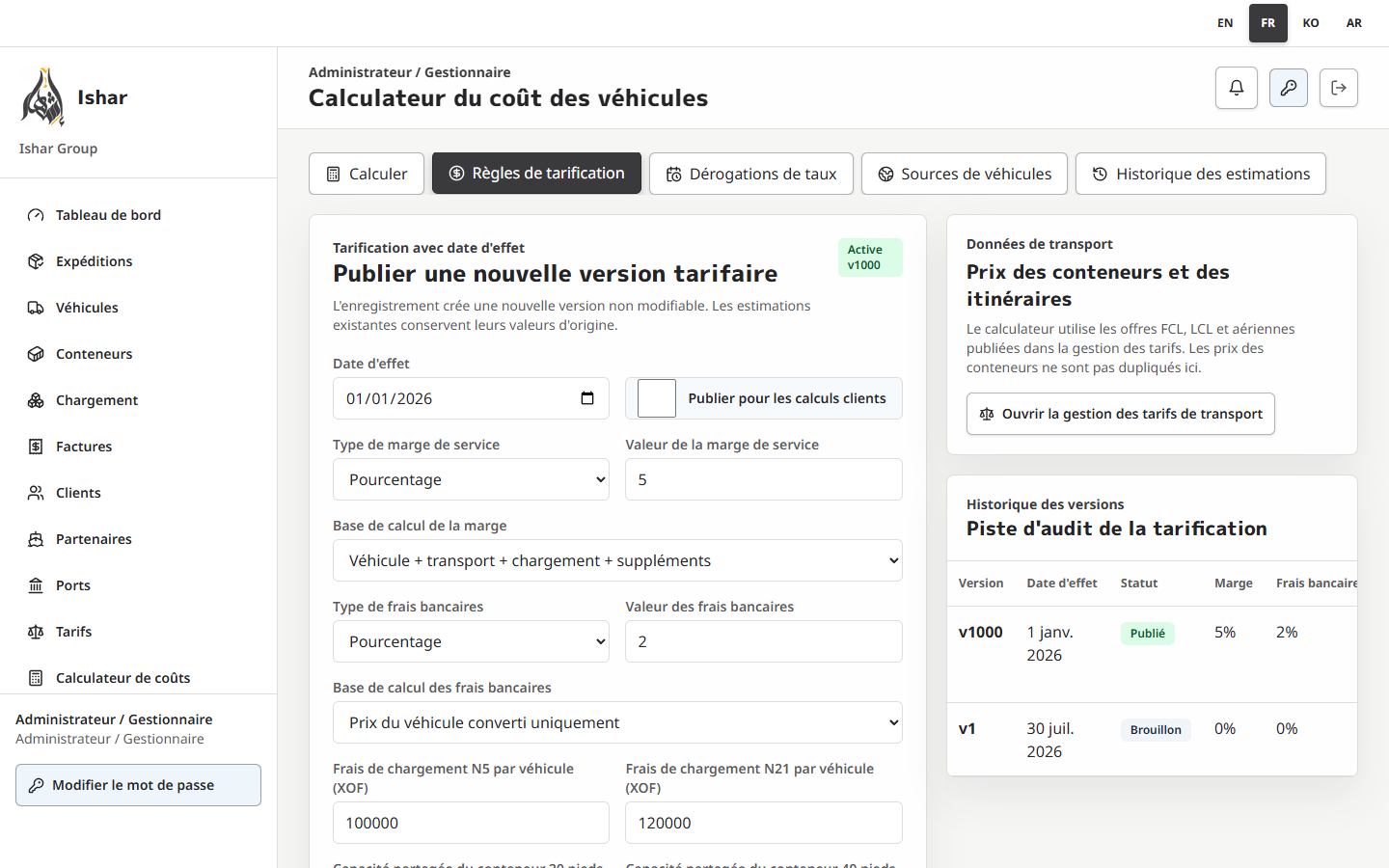Switch language to EN

[x=1225, y=23]
